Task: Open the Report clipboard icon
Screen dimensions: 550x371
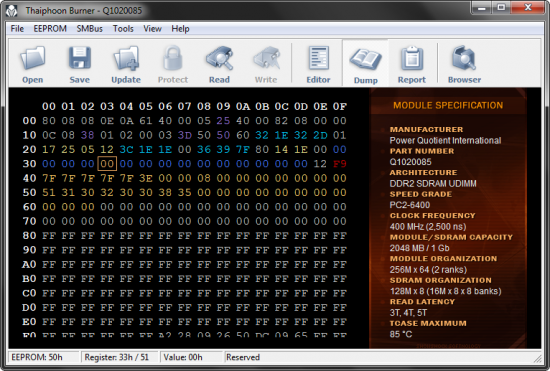Action: click(412, 58)
